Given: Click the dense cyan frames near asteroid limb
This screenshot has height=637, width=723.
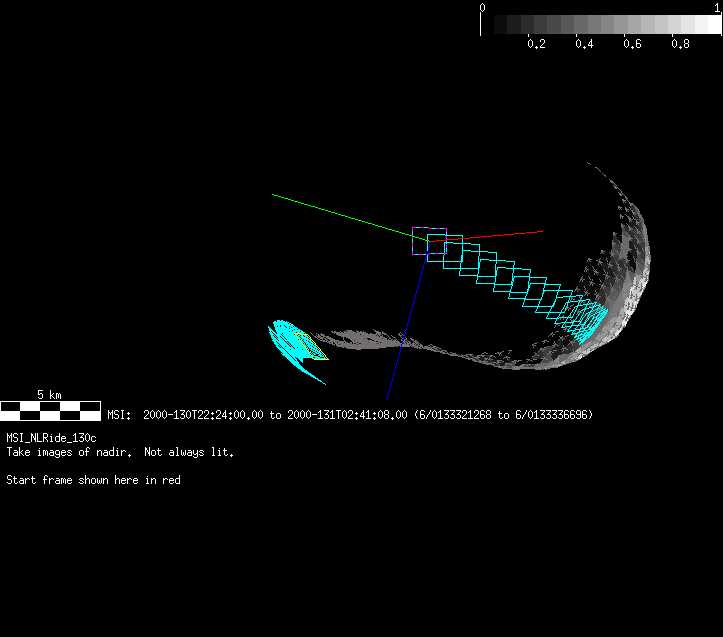Looking at the screenshot, I should point(585,318).
